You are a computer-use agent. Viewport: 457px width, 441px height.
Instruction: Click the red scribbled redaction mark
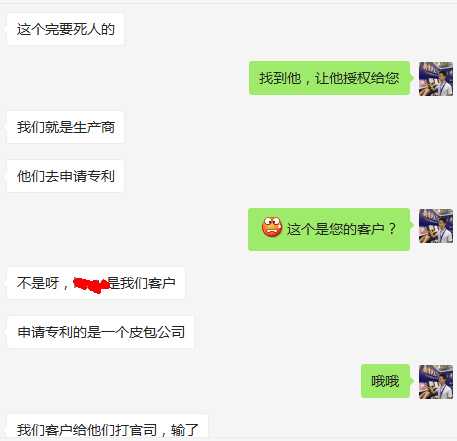(x=91, y=285)
